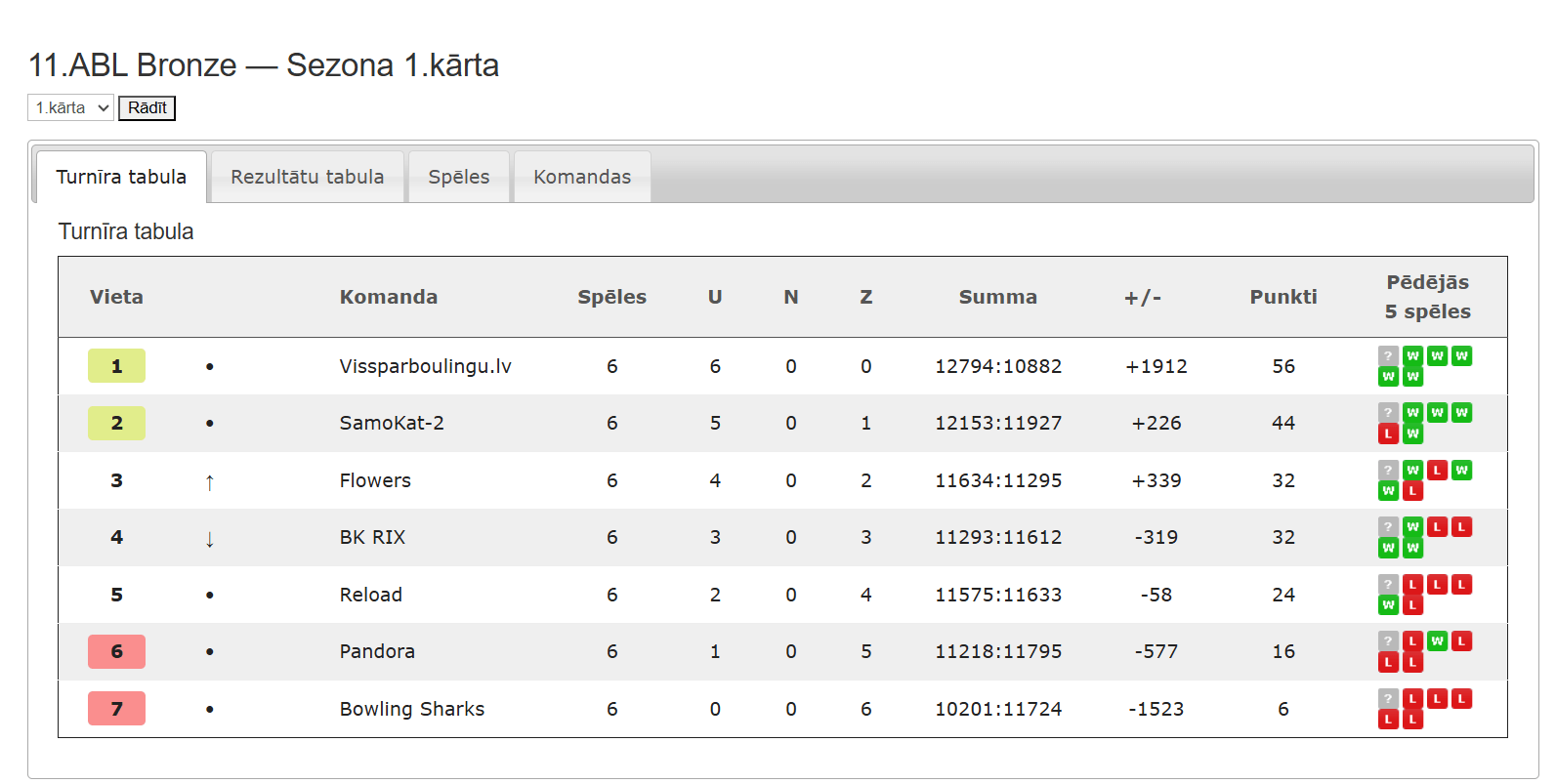1556x784 pixels.
Task: Select team name Bowling Sharks
Action: point(412,709)
